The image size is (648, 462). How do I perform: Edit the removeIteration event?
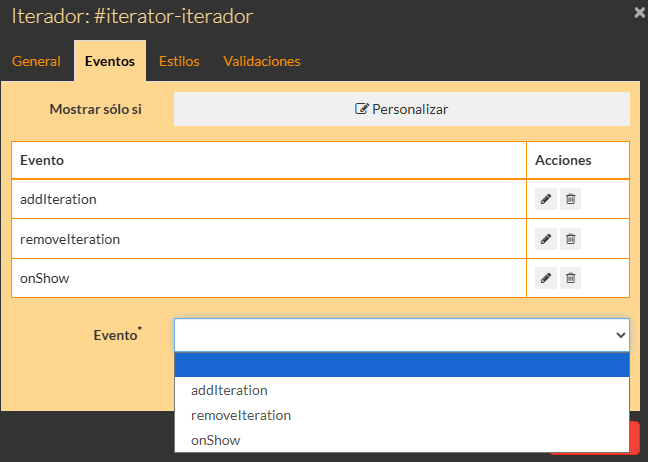tap(546, 239)
